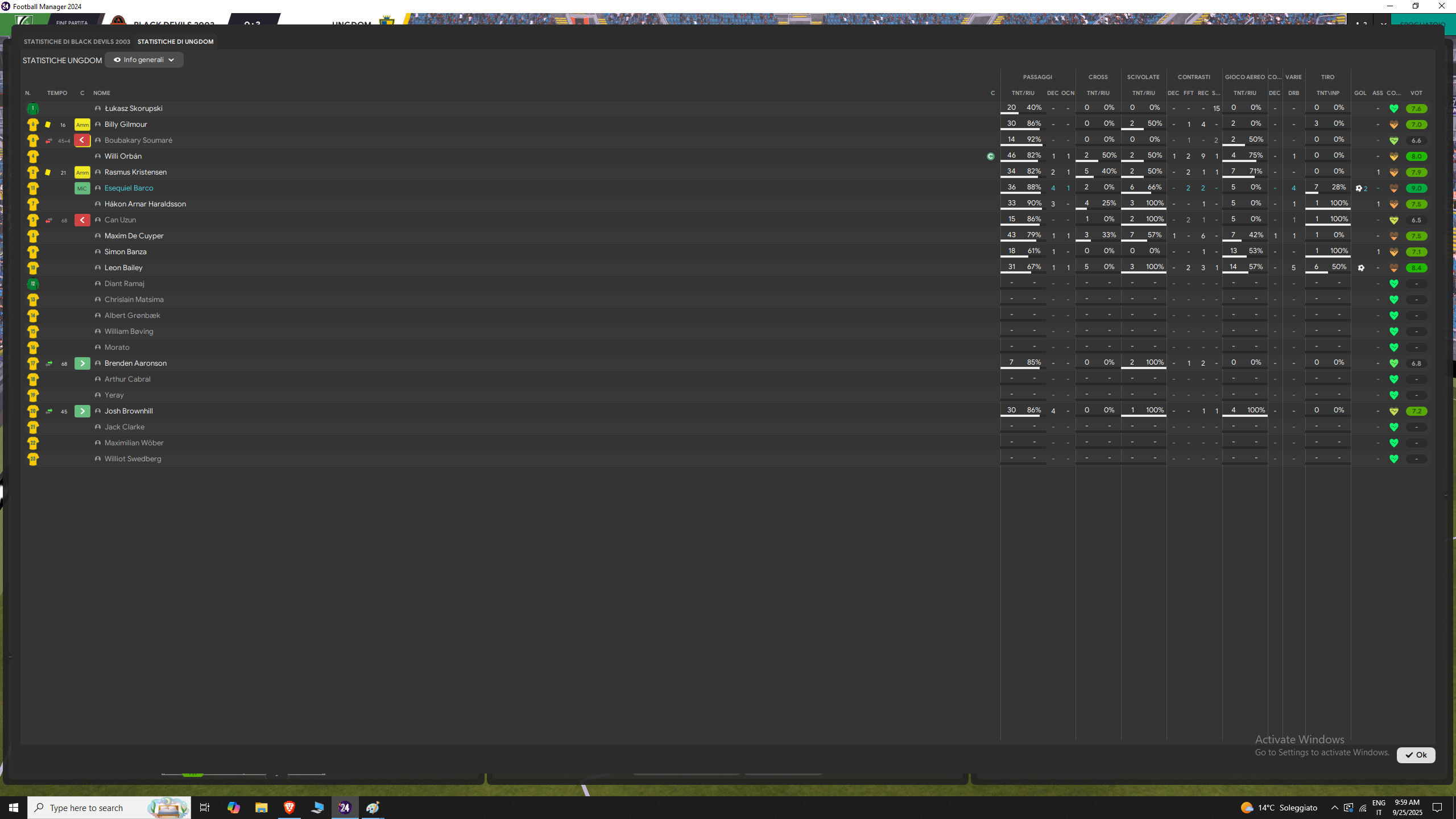Image resolution: width=1456 pixels, height=819 pixels.
Task: Click substituted-on green arrow badge for Josh Brownhill
Action: (82, 411)
